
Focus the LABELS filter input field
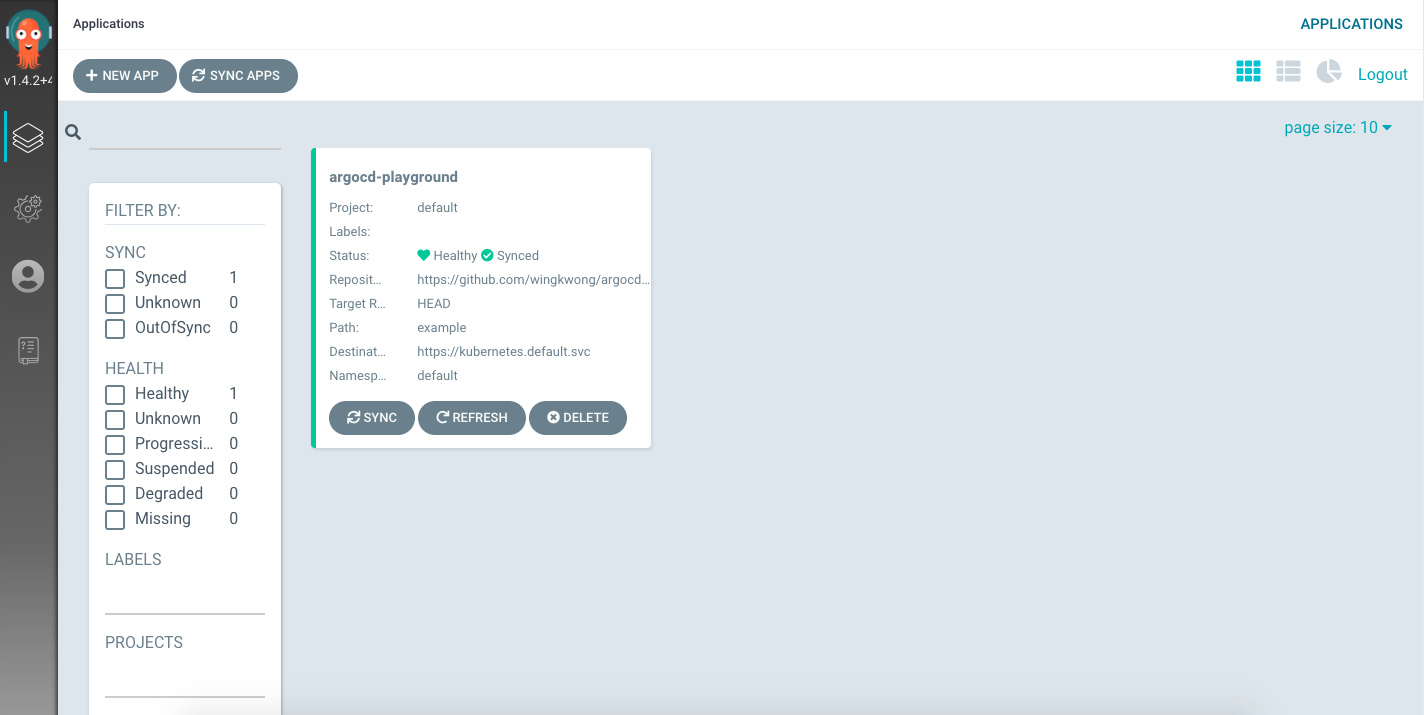pos(185,598)
